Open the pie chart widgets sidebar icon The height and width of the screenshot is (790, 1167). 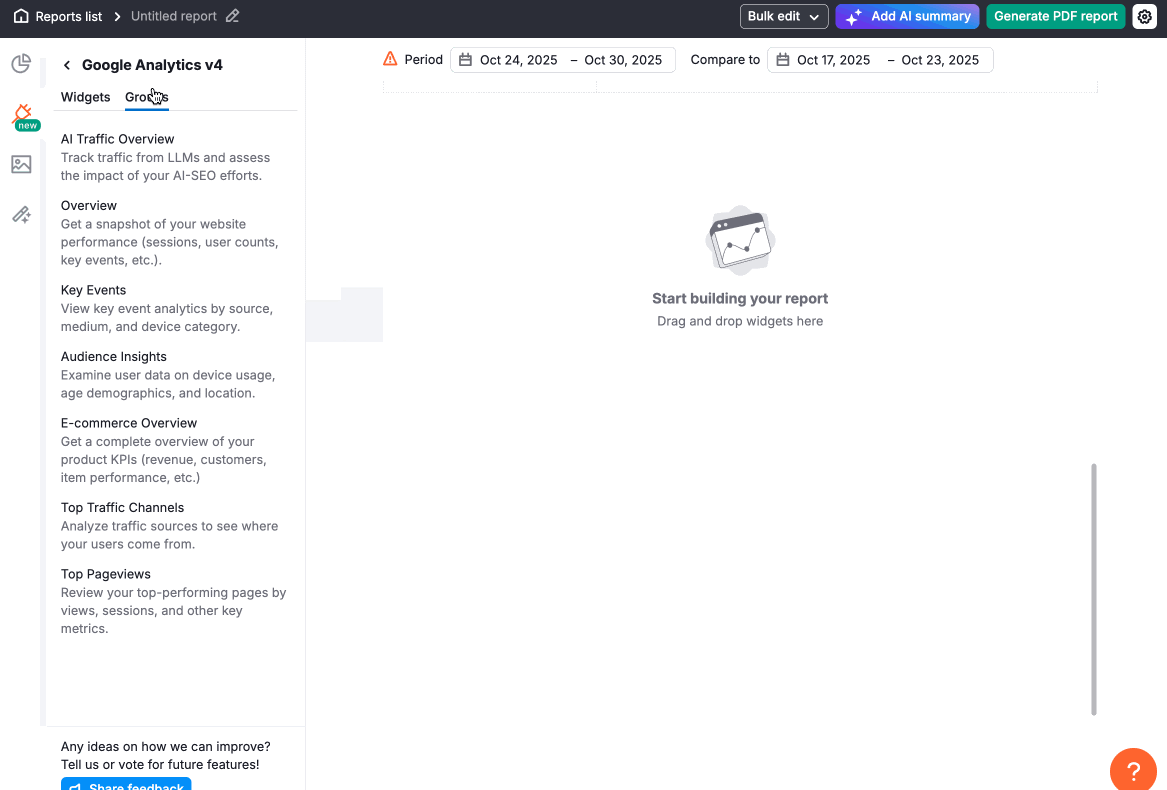point(21,64)
